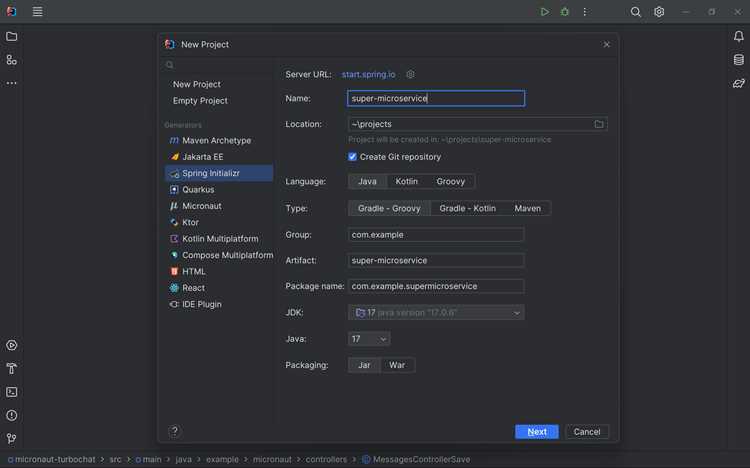Click the main breadcrumb item
The image size is (750, 468).
[152, 459]
